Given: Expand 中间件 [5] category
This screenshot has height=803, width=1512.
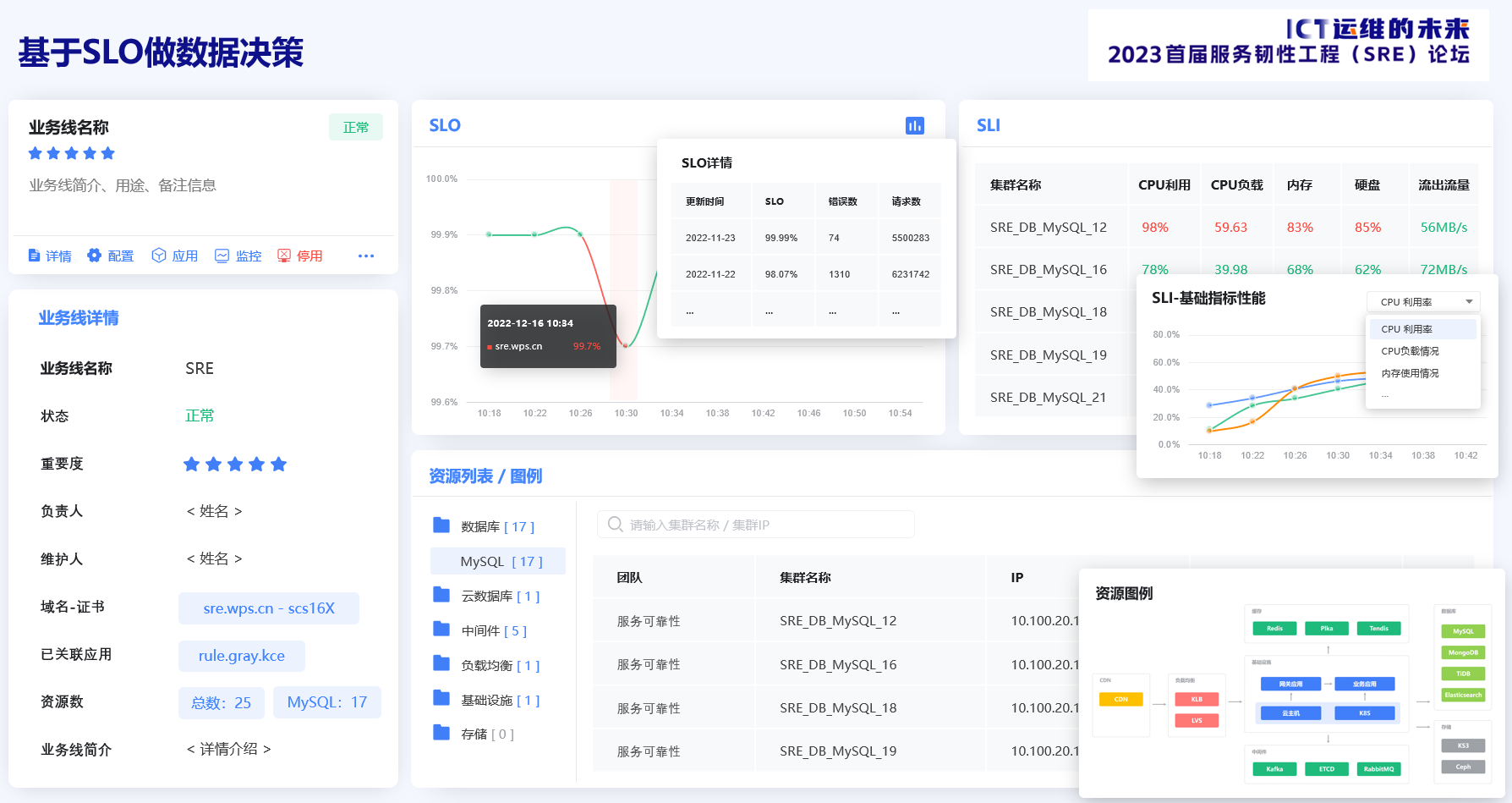Looking at the screenshot, I should [x=494, y=630].
